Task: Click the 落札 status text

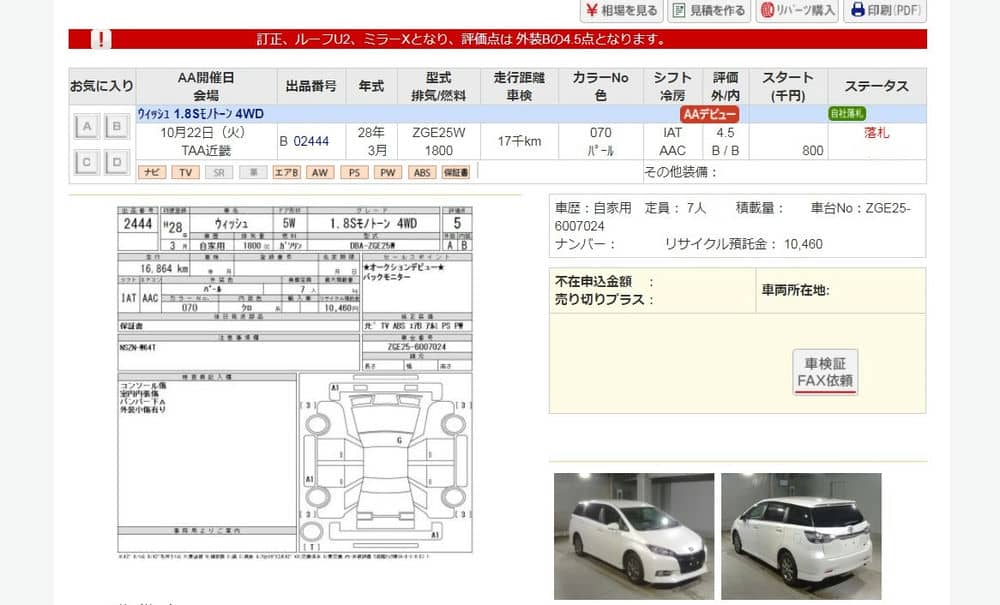Action: click(876, 133)
